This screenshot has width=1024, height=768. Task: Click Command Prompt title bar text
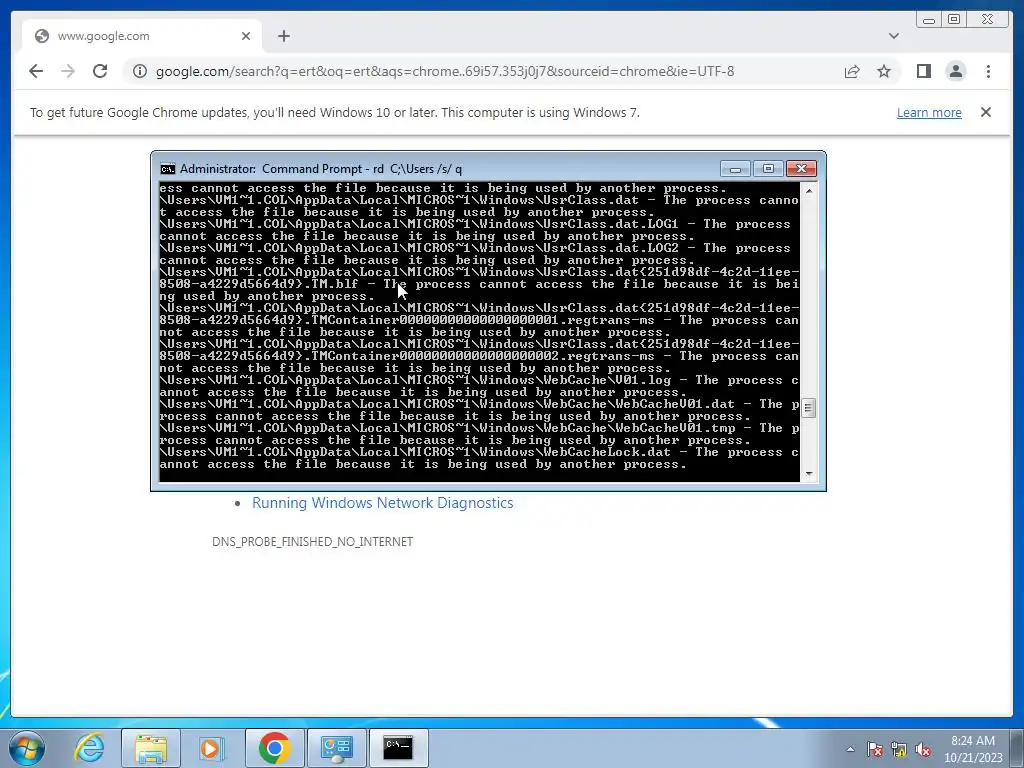(x=321, y=169)
